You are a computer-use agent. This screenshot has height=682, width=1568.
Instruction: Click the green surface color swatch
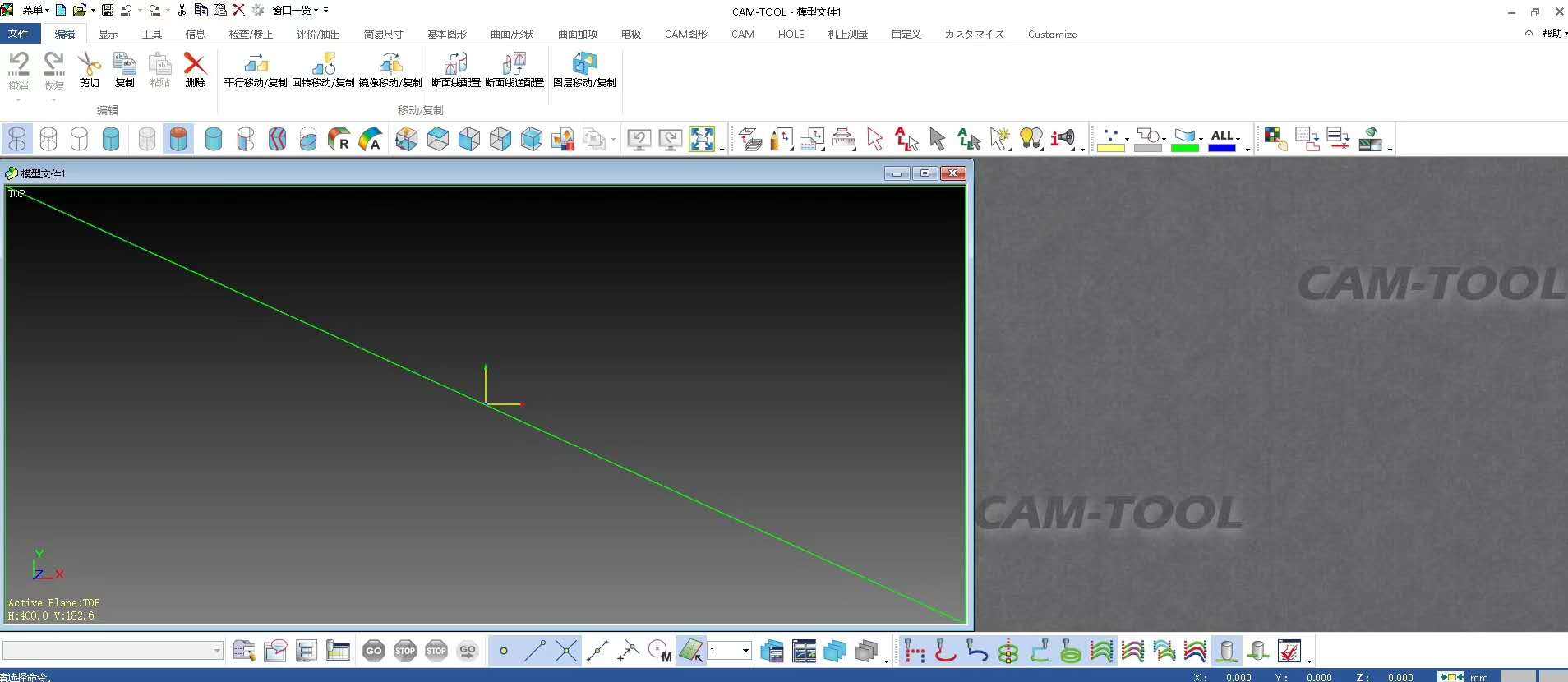tap(1184, 147)
